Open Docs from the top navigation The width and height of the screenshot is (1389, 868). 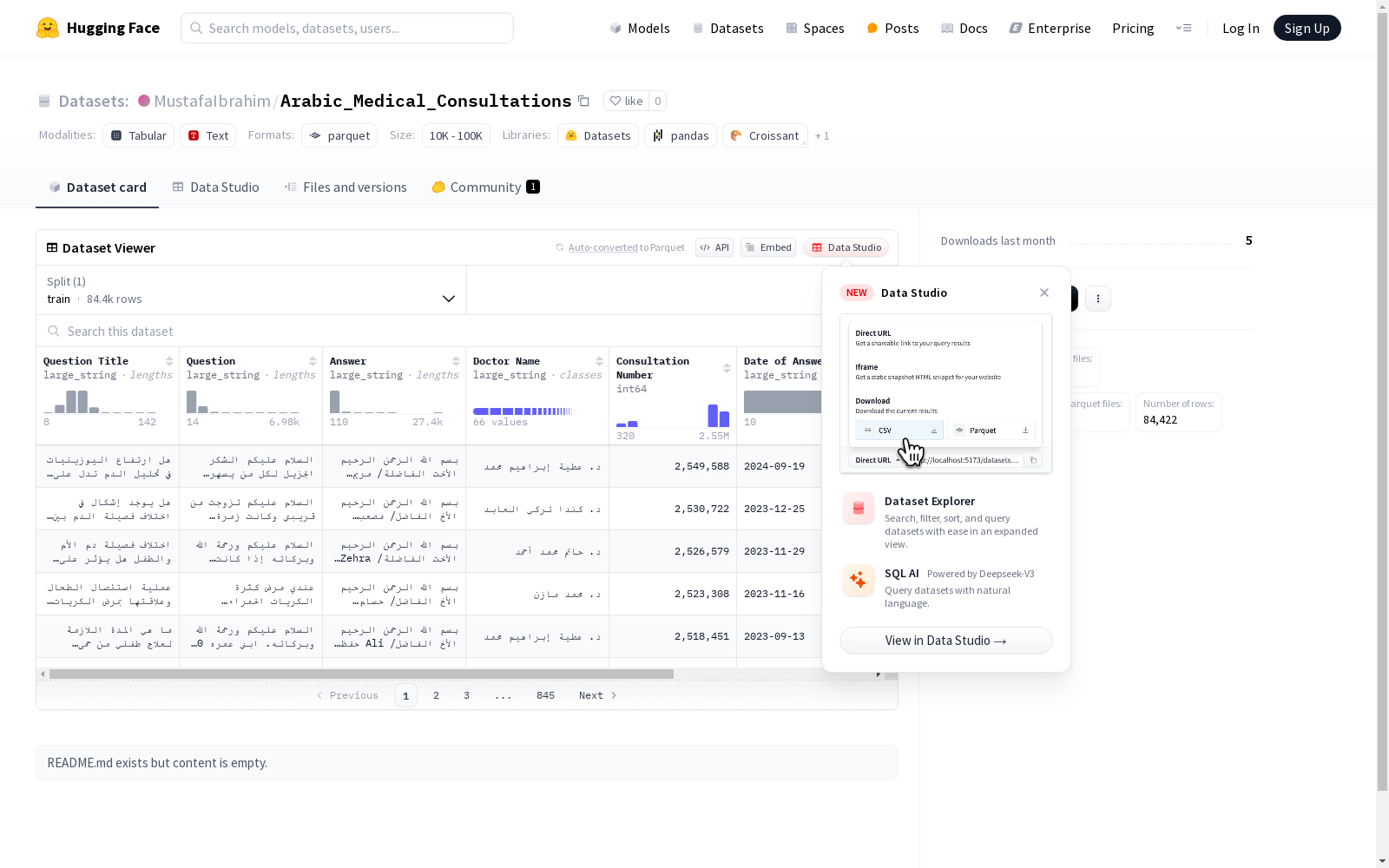point(964,28)
